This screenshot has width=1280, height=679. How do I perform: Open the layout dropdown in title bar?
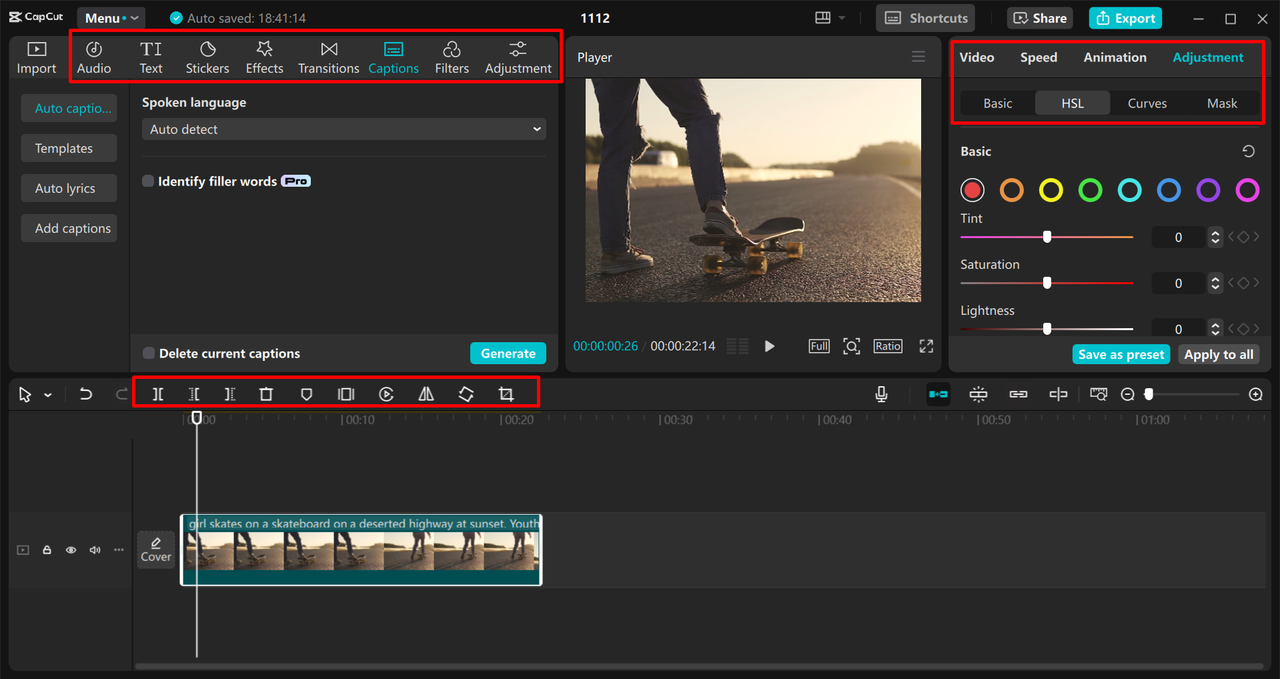click(x=830, y=18)
